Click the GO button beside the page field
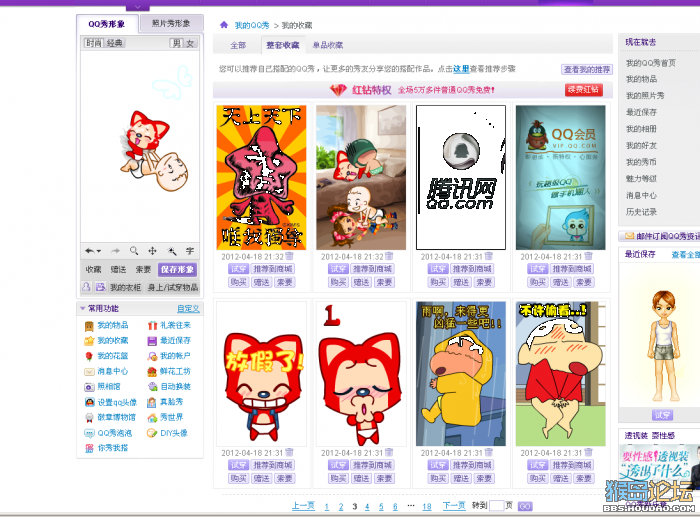This screenshot has width=700, height=517. [525, 506]
